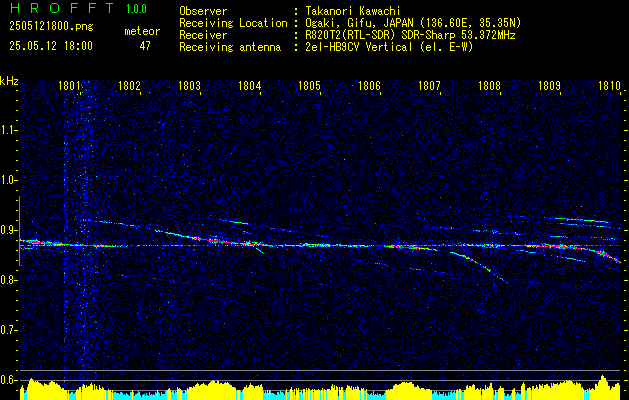The height and width of the screenshot is (400, 629).
Task: Click the version number 1.0.0
Action: [x=136, y=8]
